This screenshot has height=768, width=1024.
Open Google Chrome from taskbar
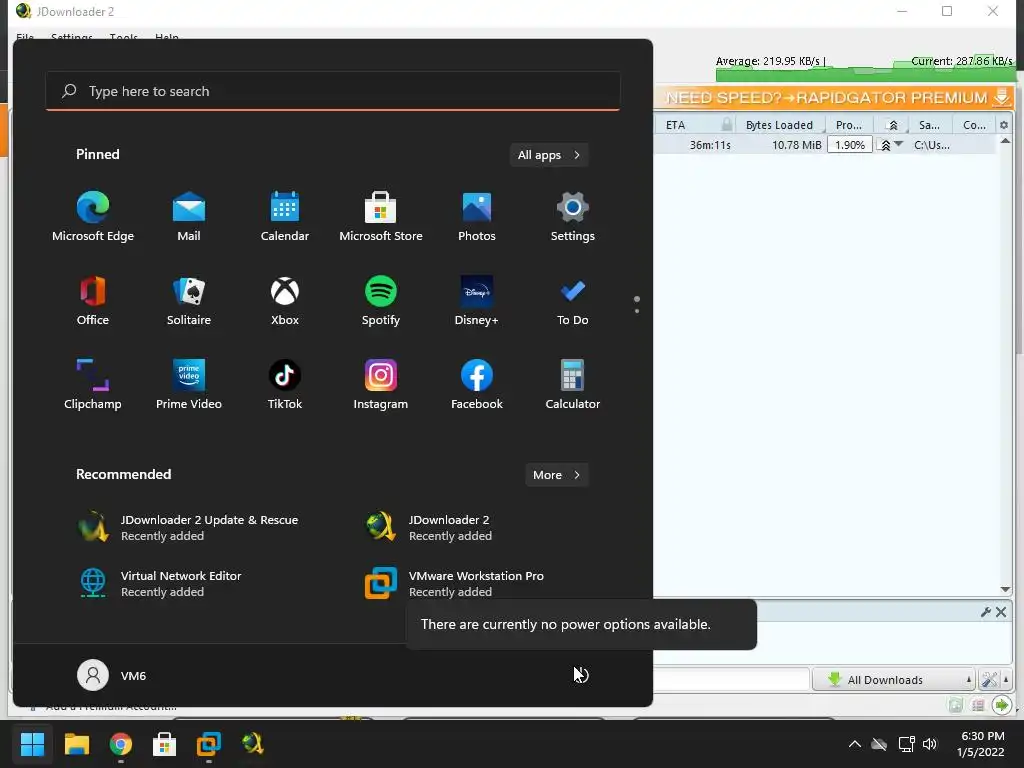point(121,744)
